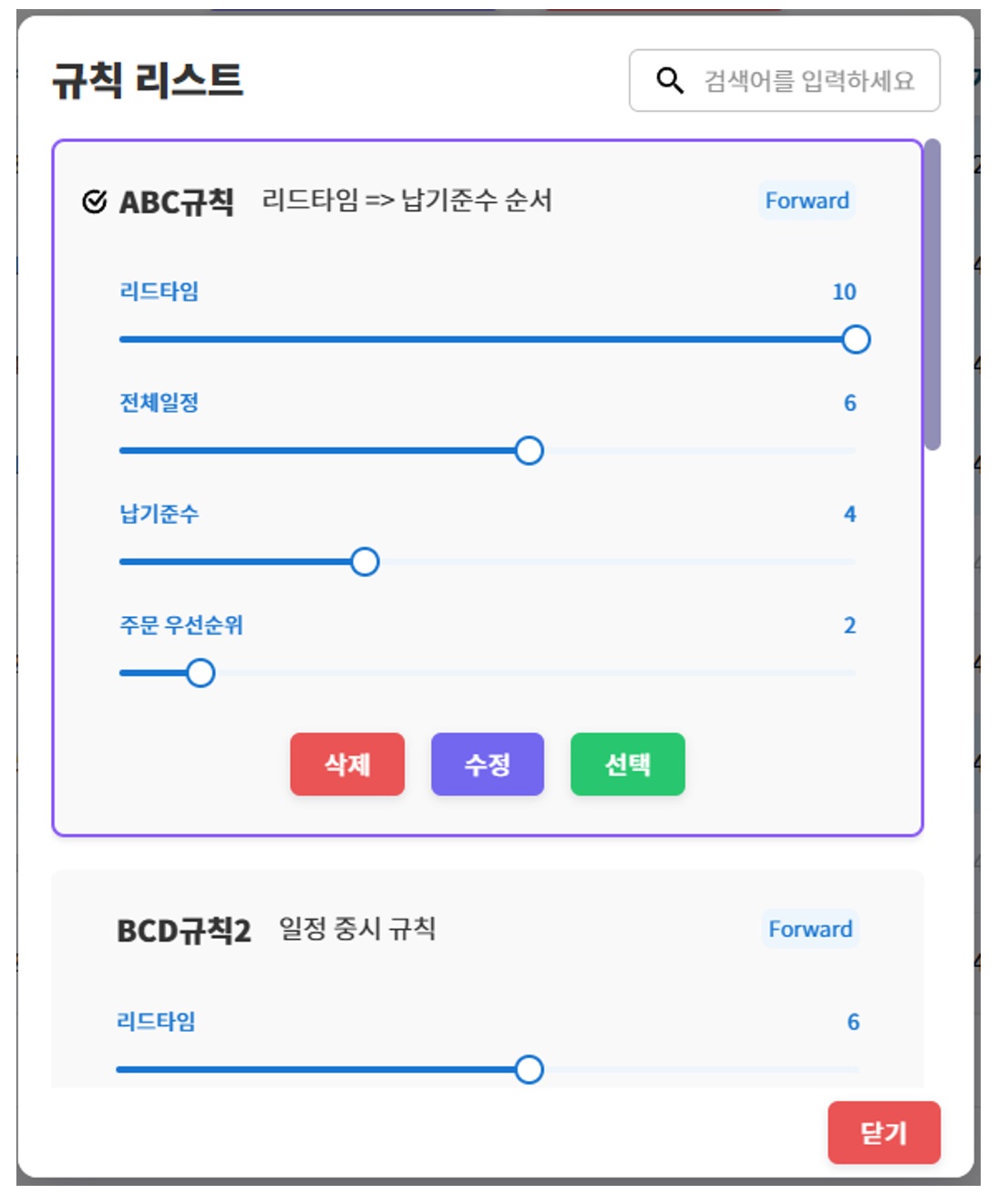Click the BCD규칙2 리드타임 slider handle
998x1204 pixels.
tap(532, 1071)
